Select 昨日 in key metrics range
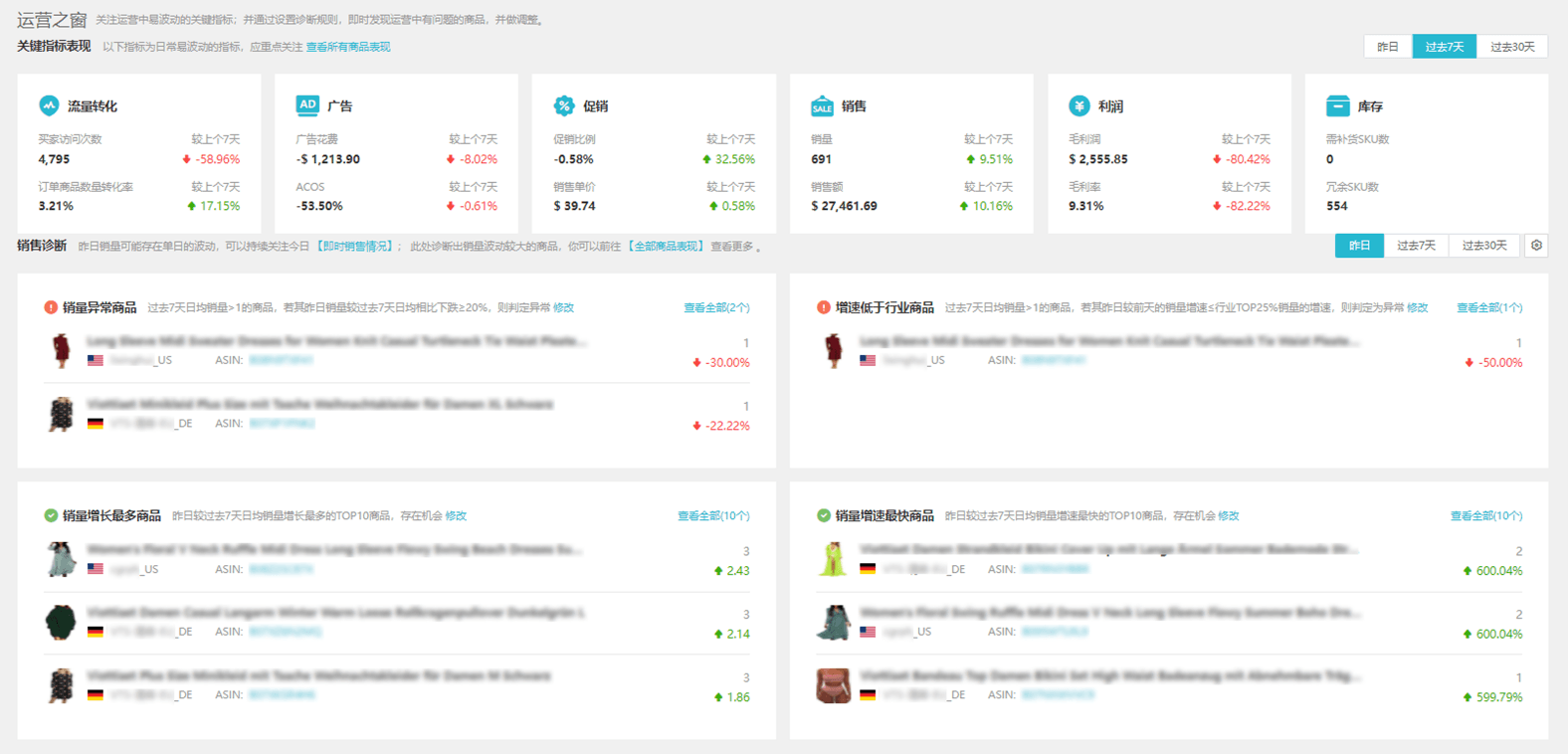Screen dimensions: 1568x754 pyautogui.click(x=1388, y=47)
